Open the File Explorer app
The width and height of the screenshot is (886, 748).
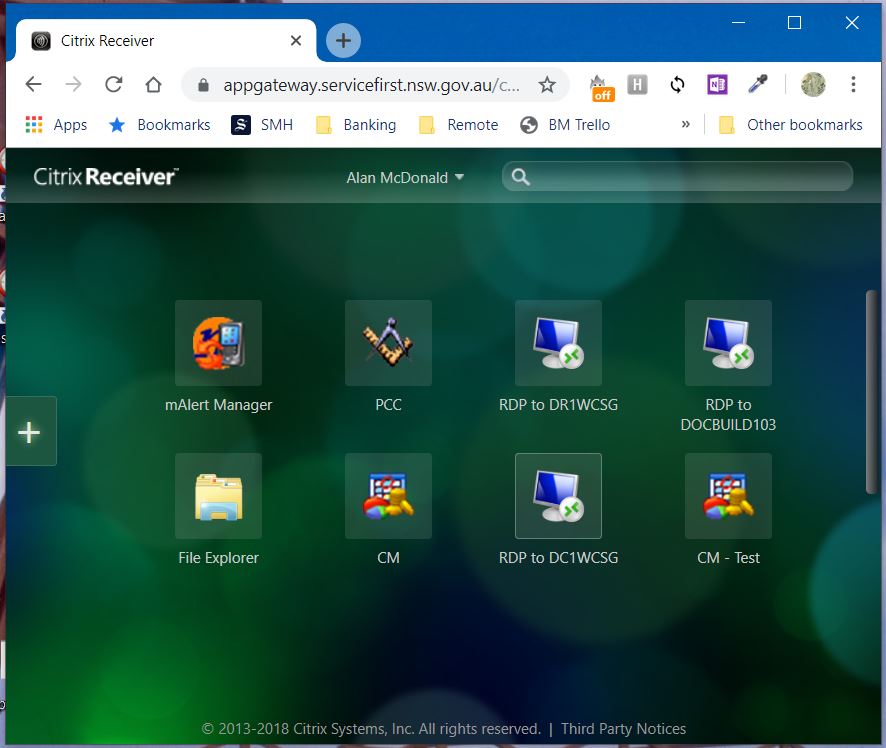coord(218,496)
